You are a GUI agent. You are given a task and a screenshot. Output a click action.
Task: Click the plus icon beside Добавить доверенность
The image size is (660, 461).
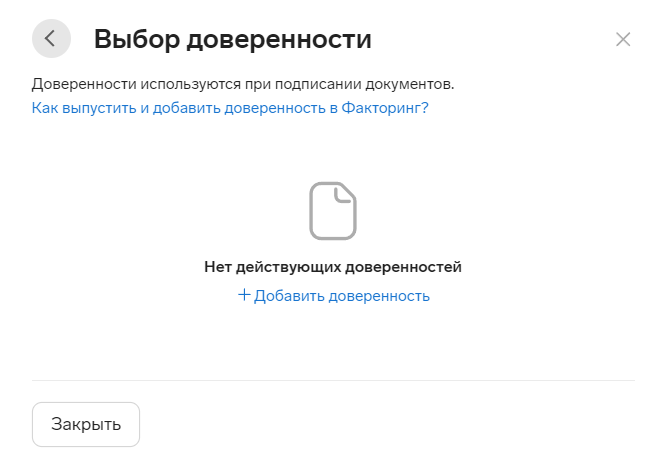pos(244,295)
